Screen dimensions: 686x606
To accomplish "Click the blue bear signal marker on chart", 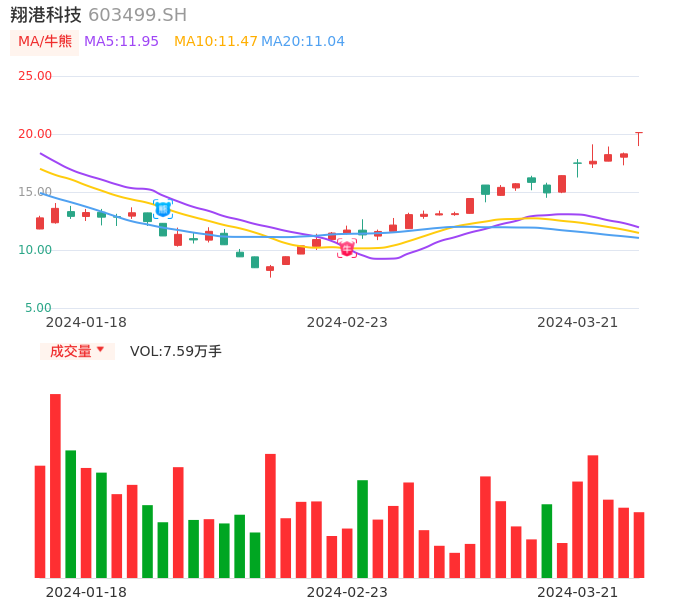I will point(163,209).
